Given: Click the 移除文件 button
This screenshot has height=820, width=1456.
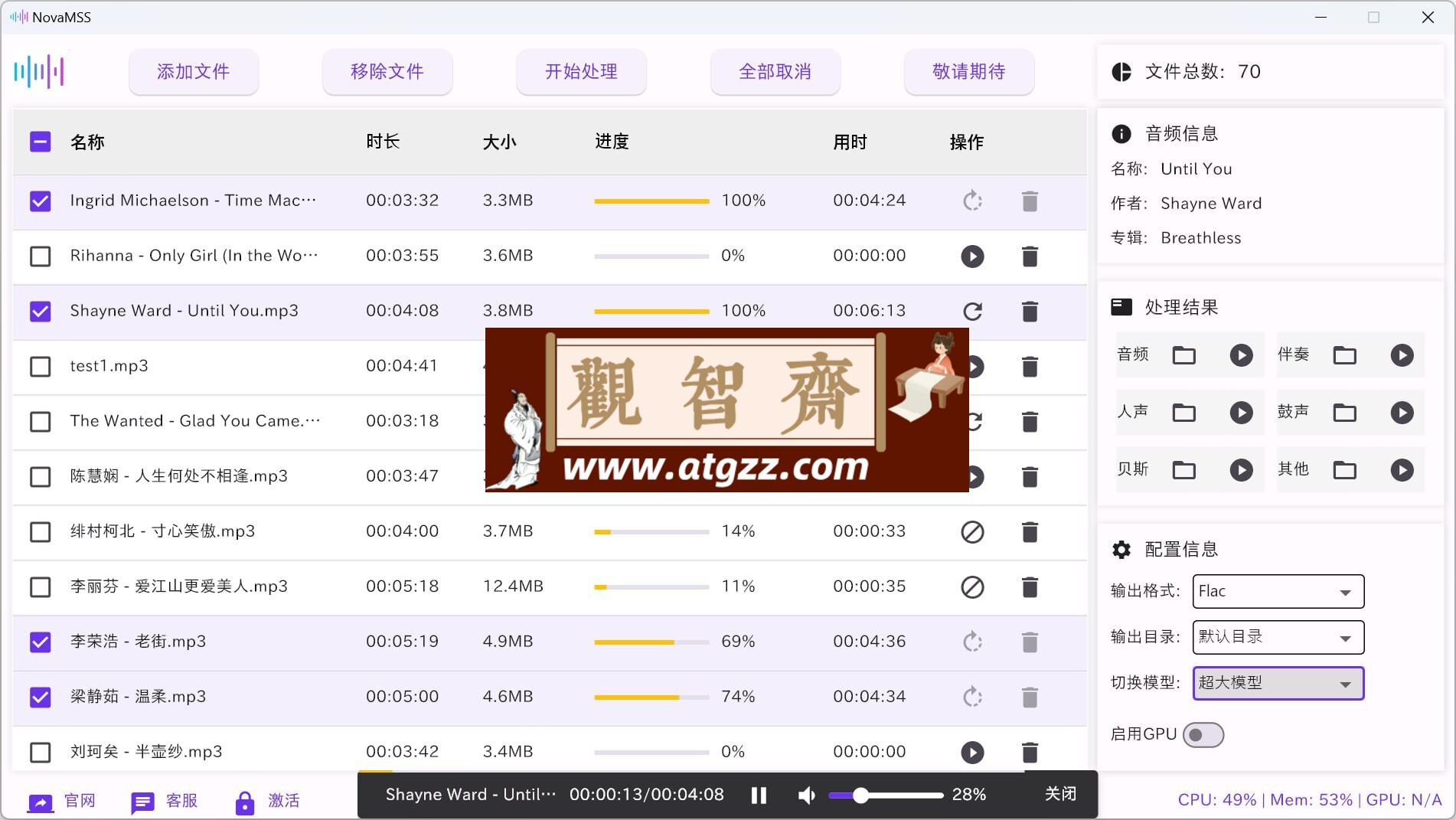Looking at the screenshot, I should (x=387, y=72).
